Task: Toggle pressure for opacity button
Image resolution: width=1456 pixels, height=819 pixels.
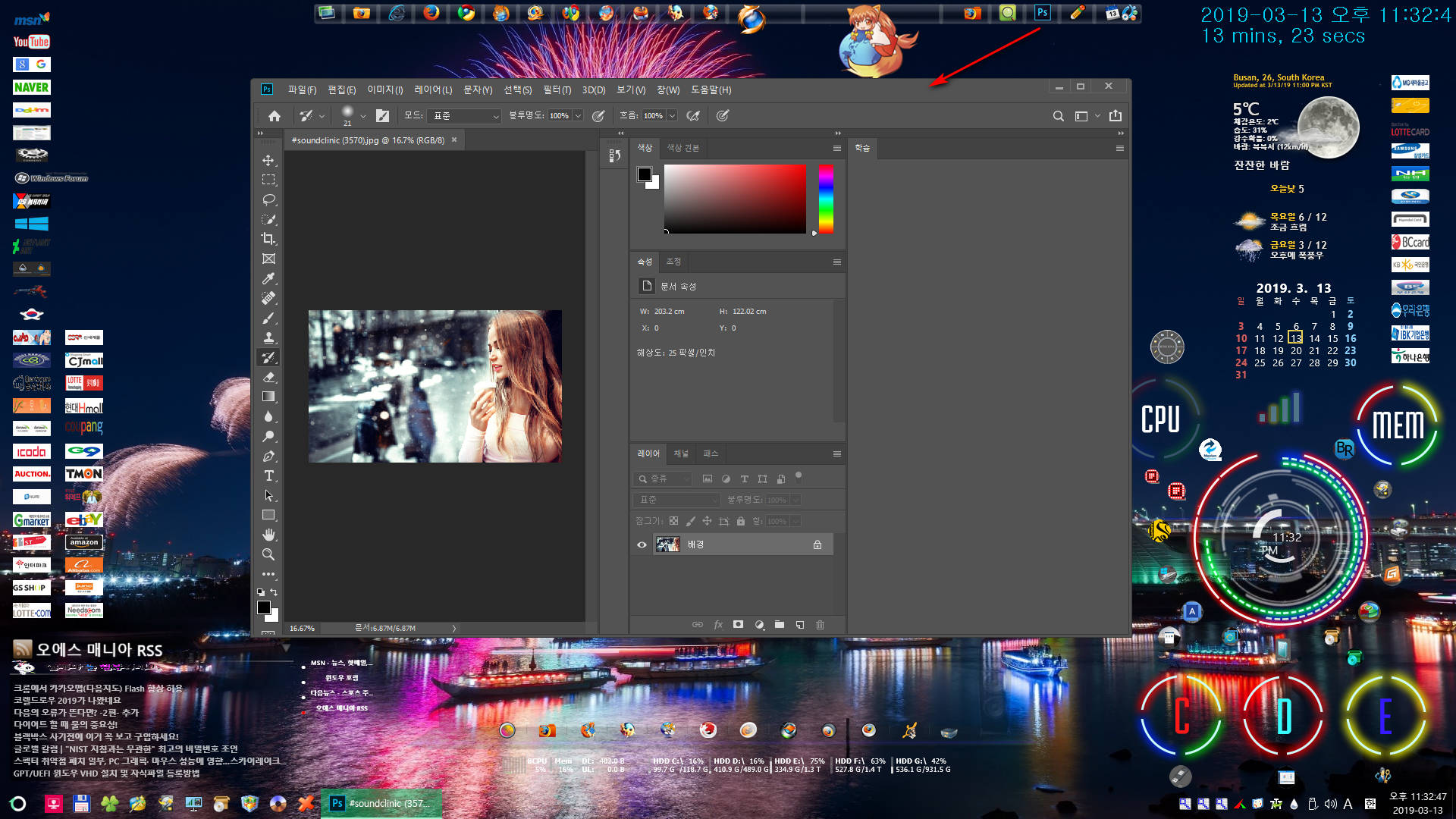Action: click(598, 116)
